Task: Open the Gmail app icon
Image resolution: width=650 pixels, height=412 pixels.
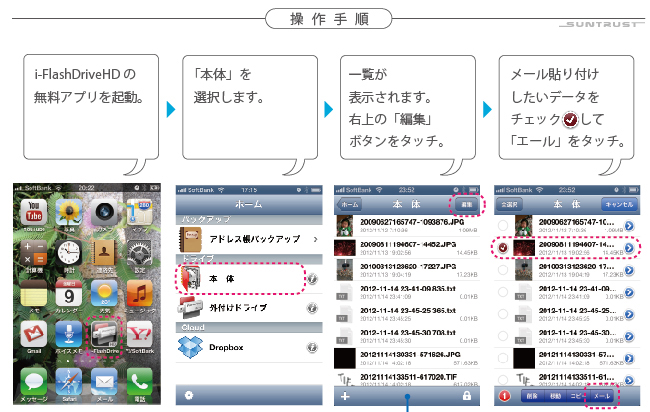Action: coord(34,334)
